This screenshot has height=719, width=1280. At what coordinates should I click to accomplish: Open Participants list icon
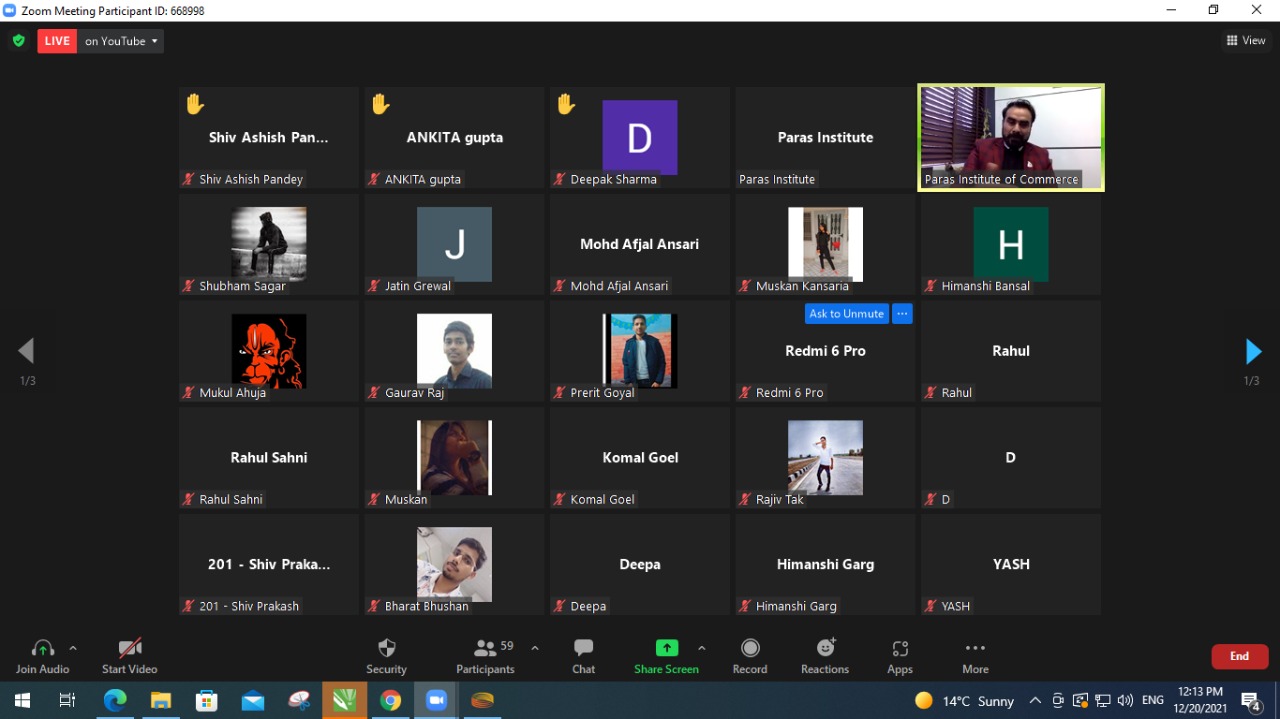485,648
